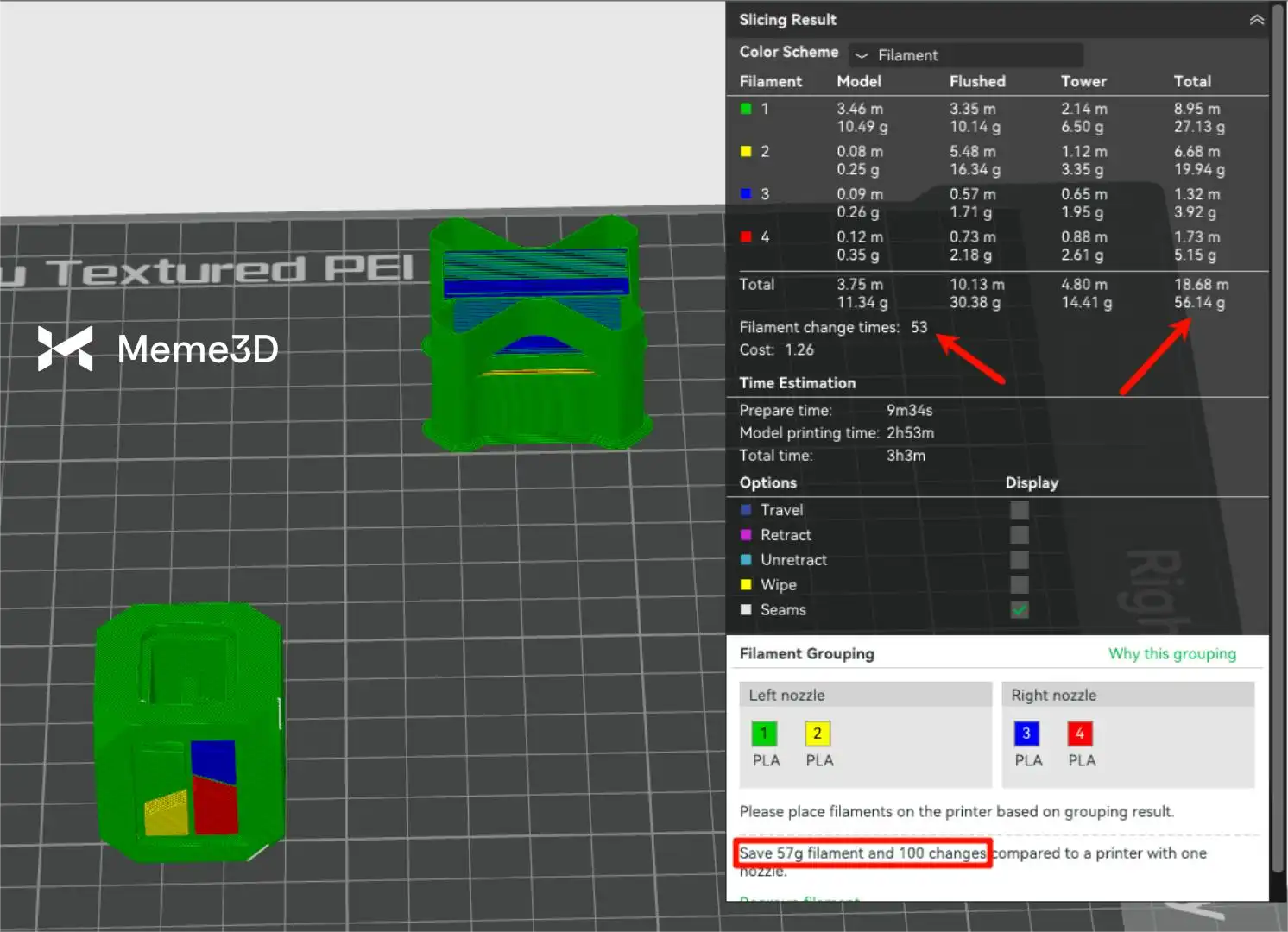Open the "Why this grouping" link
The height and width of the screenshot is (932, 1288).
click(x=1171, y=654)
